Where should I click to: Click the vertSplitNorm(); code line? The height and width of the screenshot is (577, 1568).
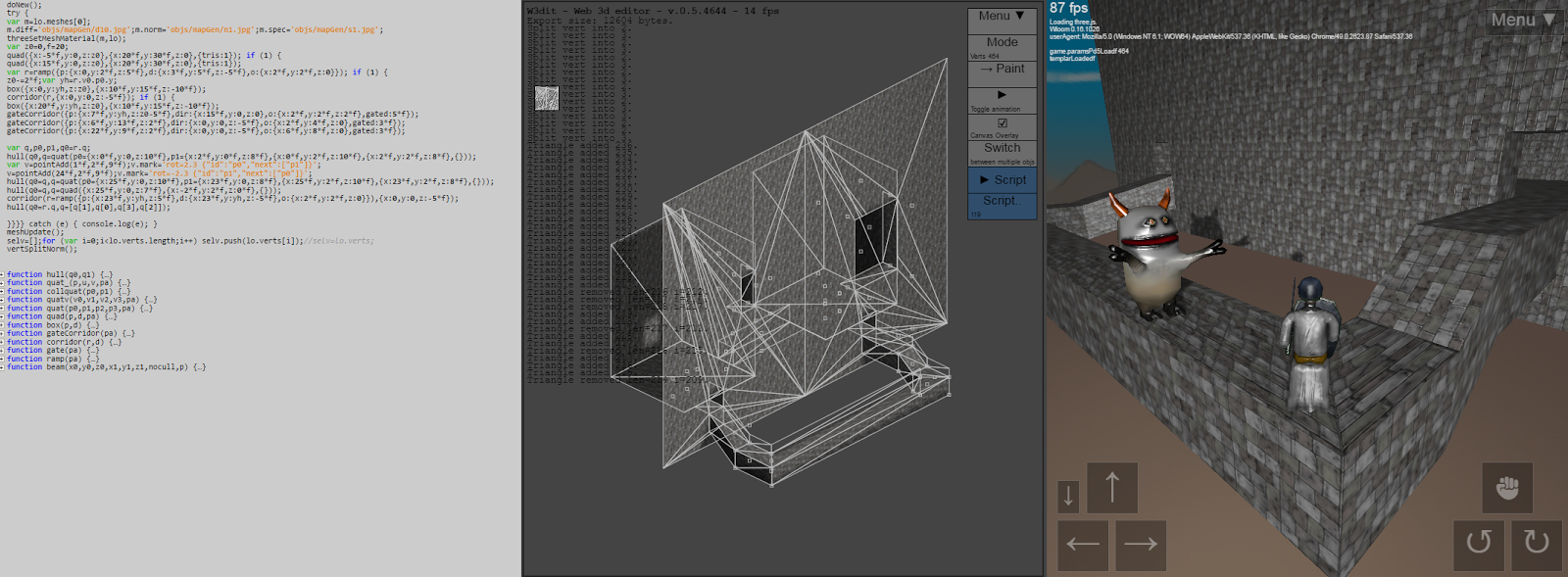pyautogui.click(x=41, y=249)
